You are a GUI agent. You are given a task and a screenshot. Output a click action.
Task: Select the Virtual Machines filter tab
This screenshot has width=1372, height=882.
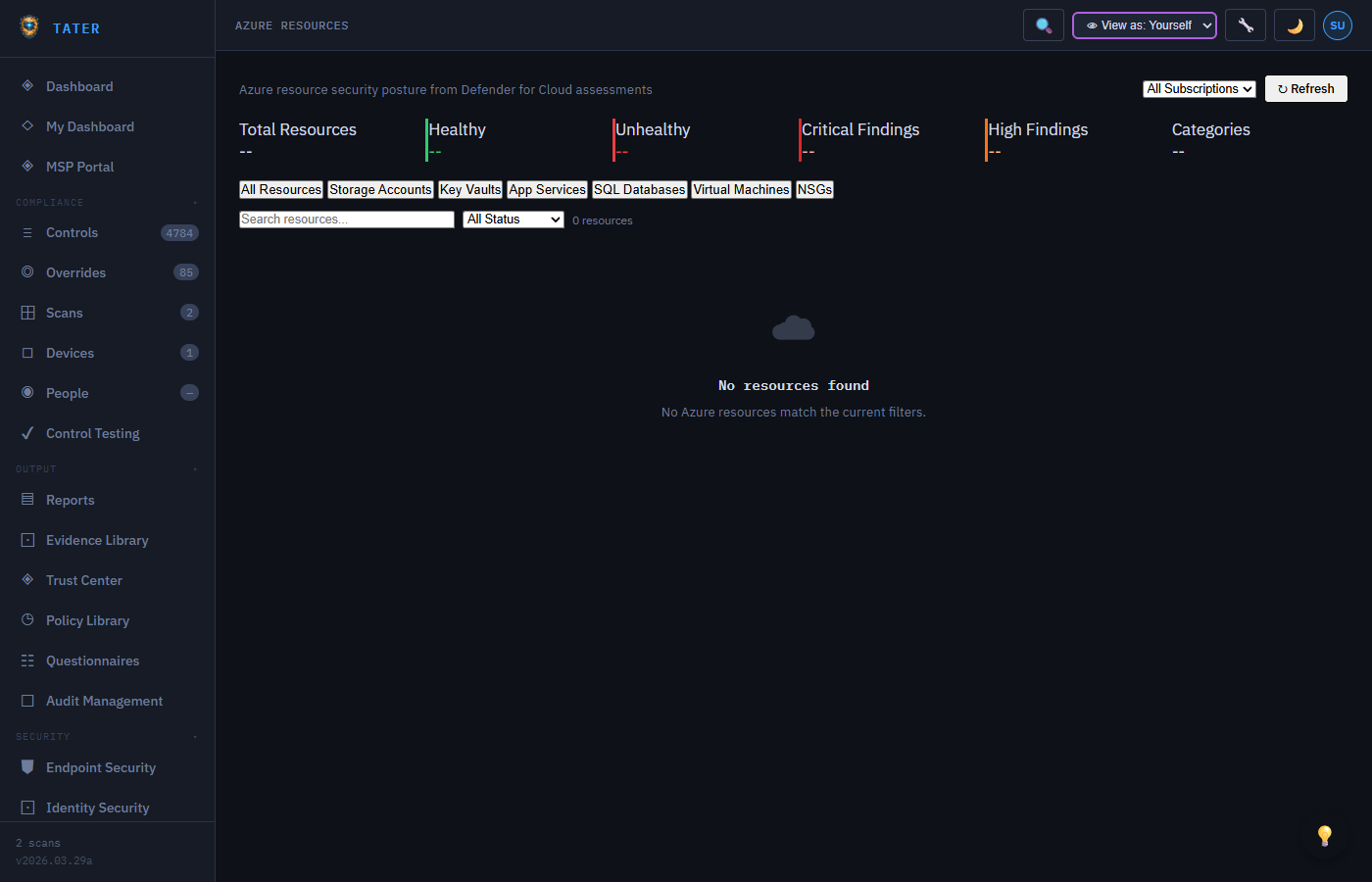[742, 190]
